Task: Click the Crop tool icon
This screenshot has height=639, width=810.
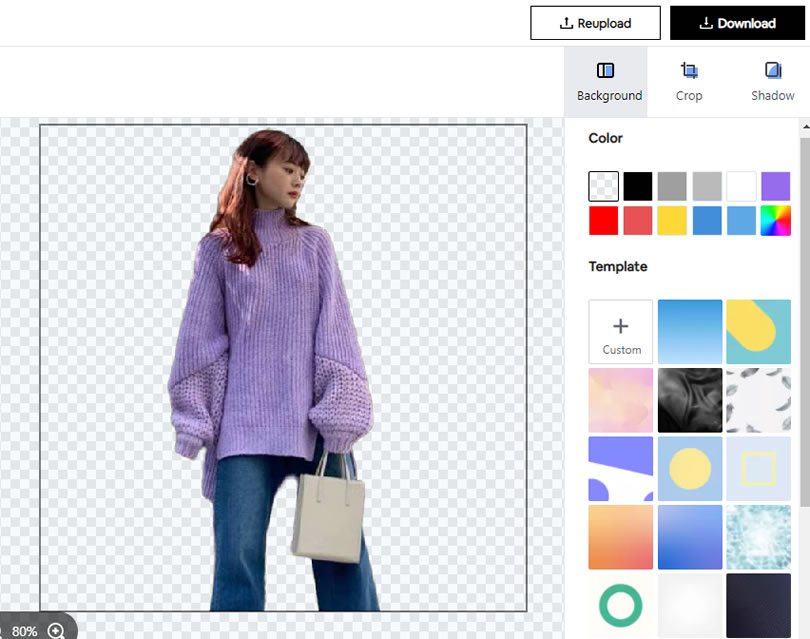Action: [x=689, y=70]
